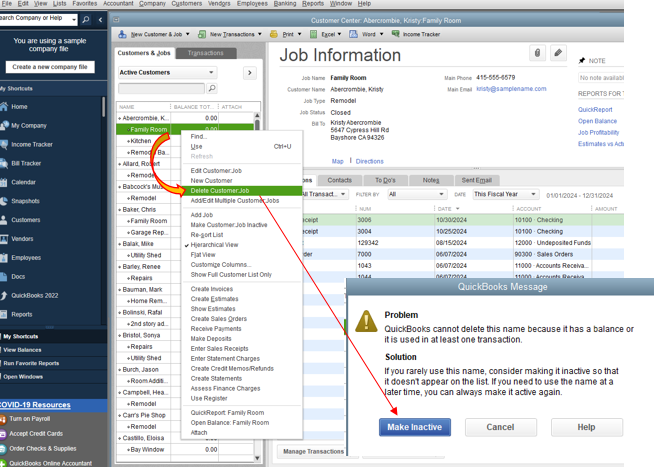656x471 pixels.
Task: Open the Active Customers dropdown
Action: [167, 72]
